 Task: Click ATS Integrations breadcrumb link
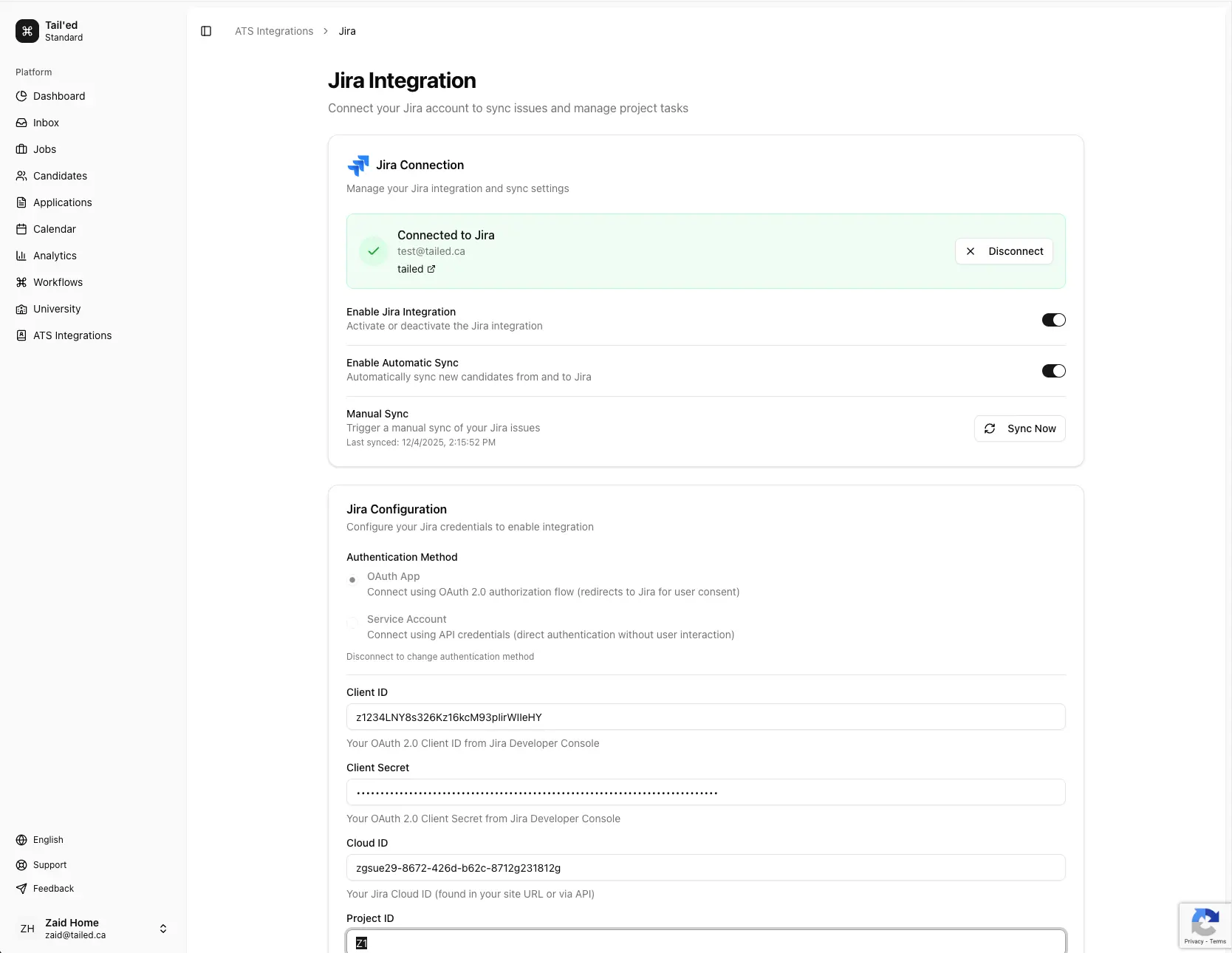274,31
